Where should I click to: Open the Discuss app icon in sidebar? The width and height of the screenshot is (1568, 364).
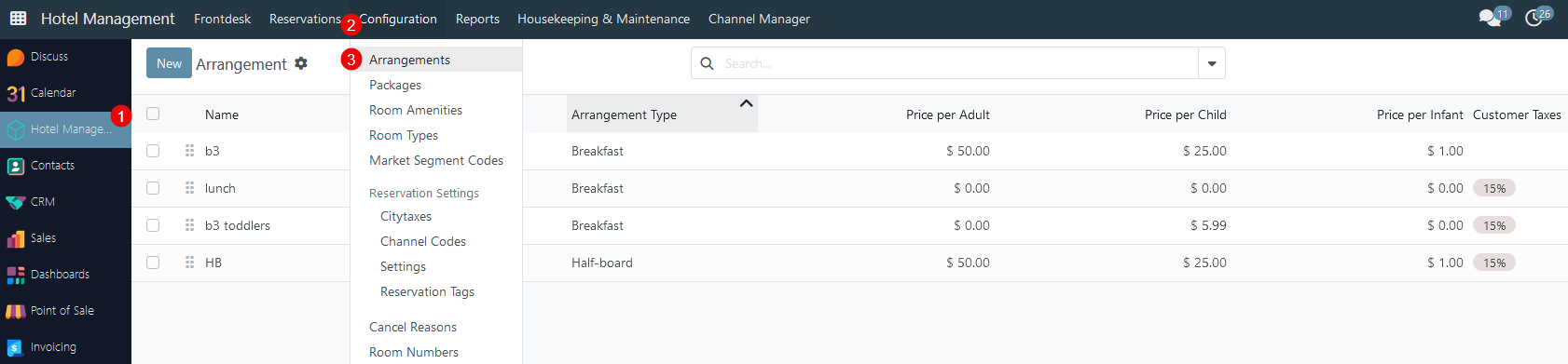tap(16, 57)
